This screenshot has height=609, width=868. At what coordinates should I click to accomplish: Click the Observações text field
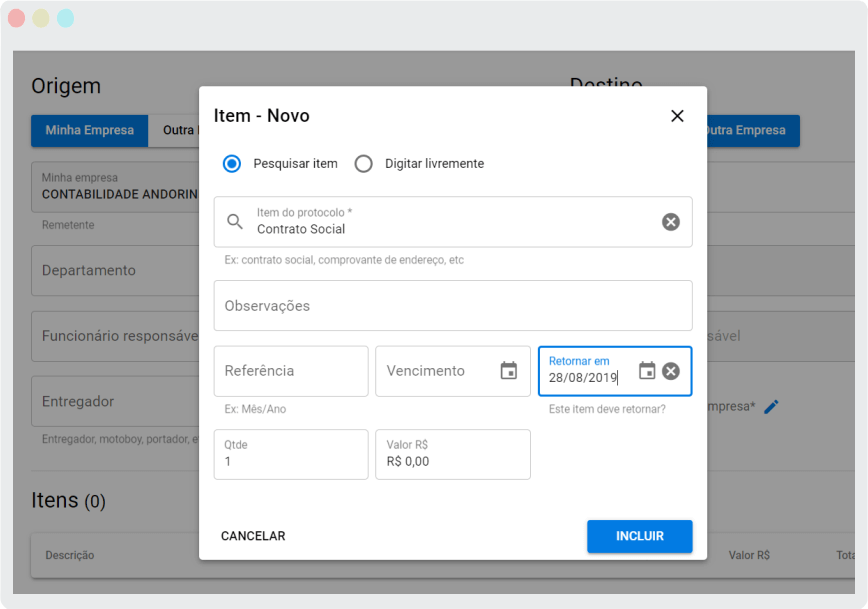pos(450,305)
